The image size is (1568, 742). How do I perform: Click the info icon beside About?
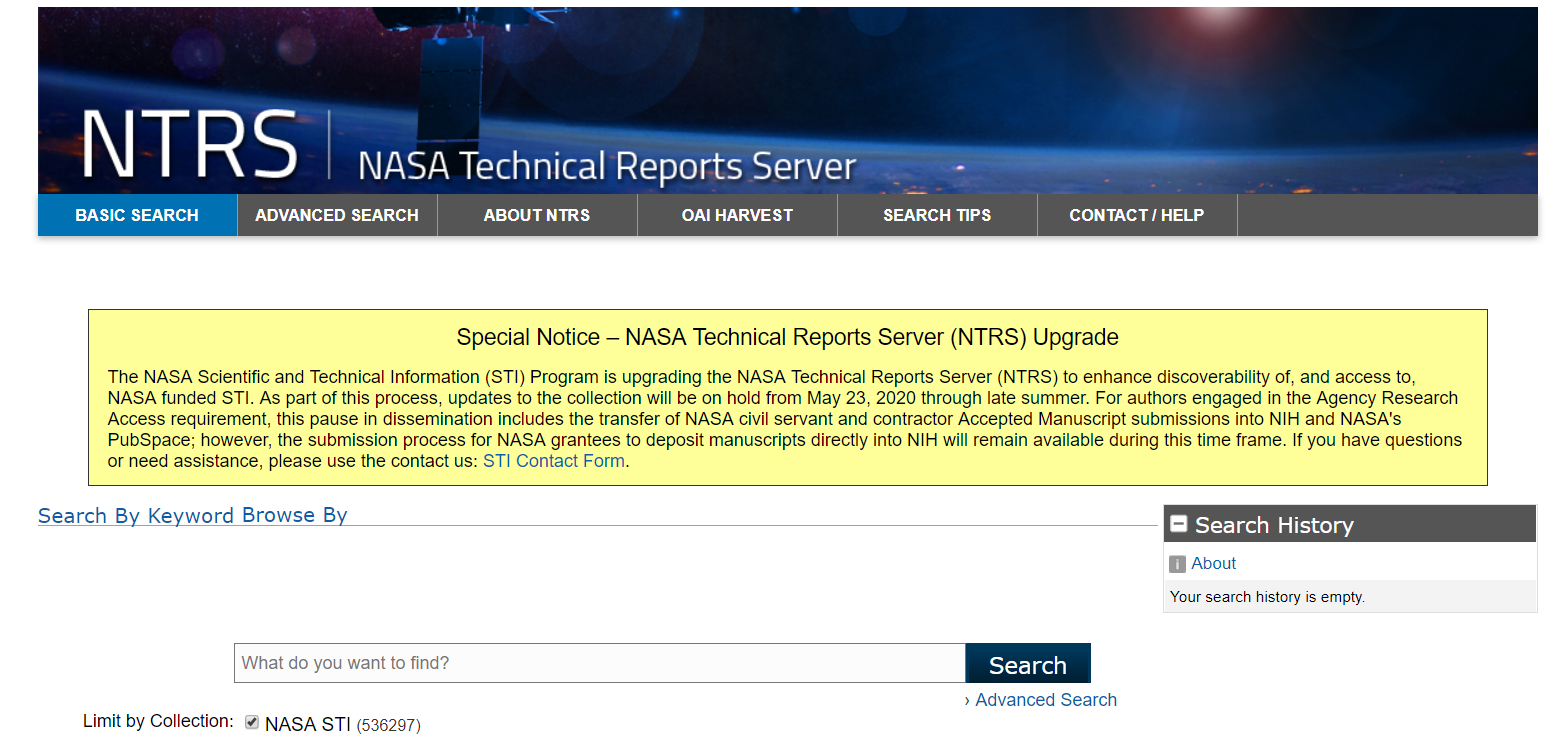pos(1178,564)
